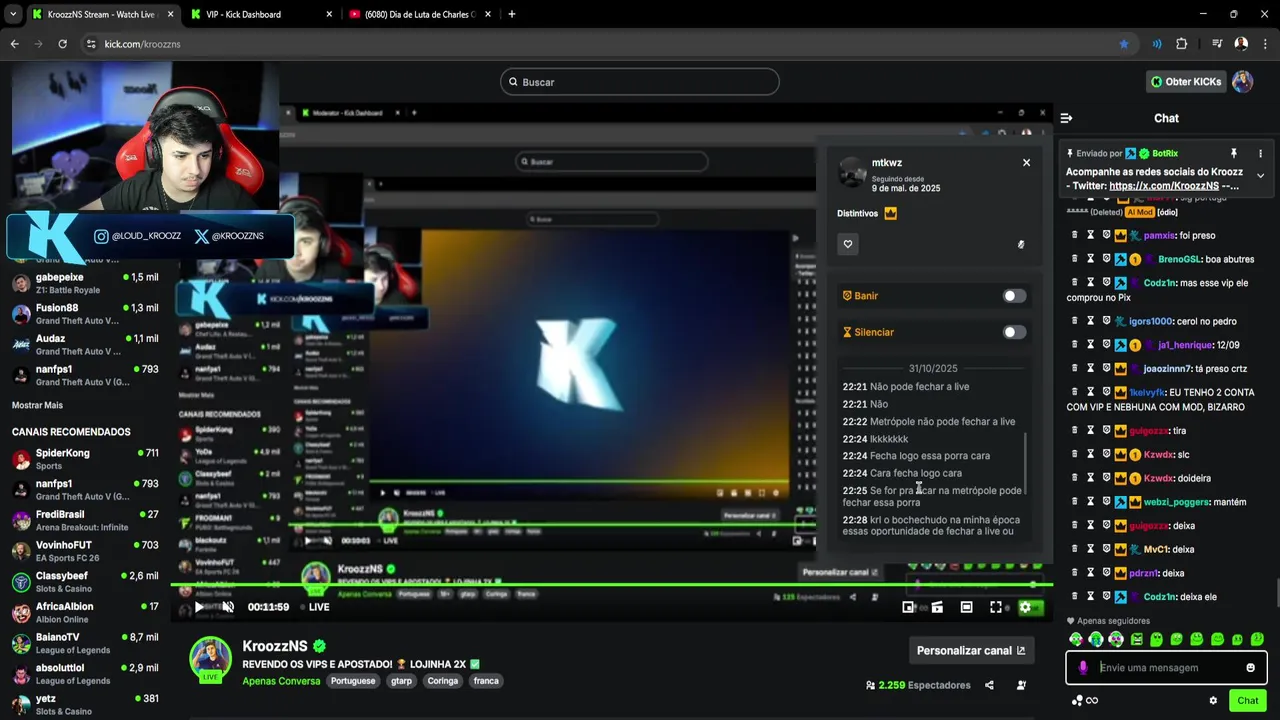Open BaianoTV recommended channel
Viewport: 1280px width, 720px height.
[85, 643]
